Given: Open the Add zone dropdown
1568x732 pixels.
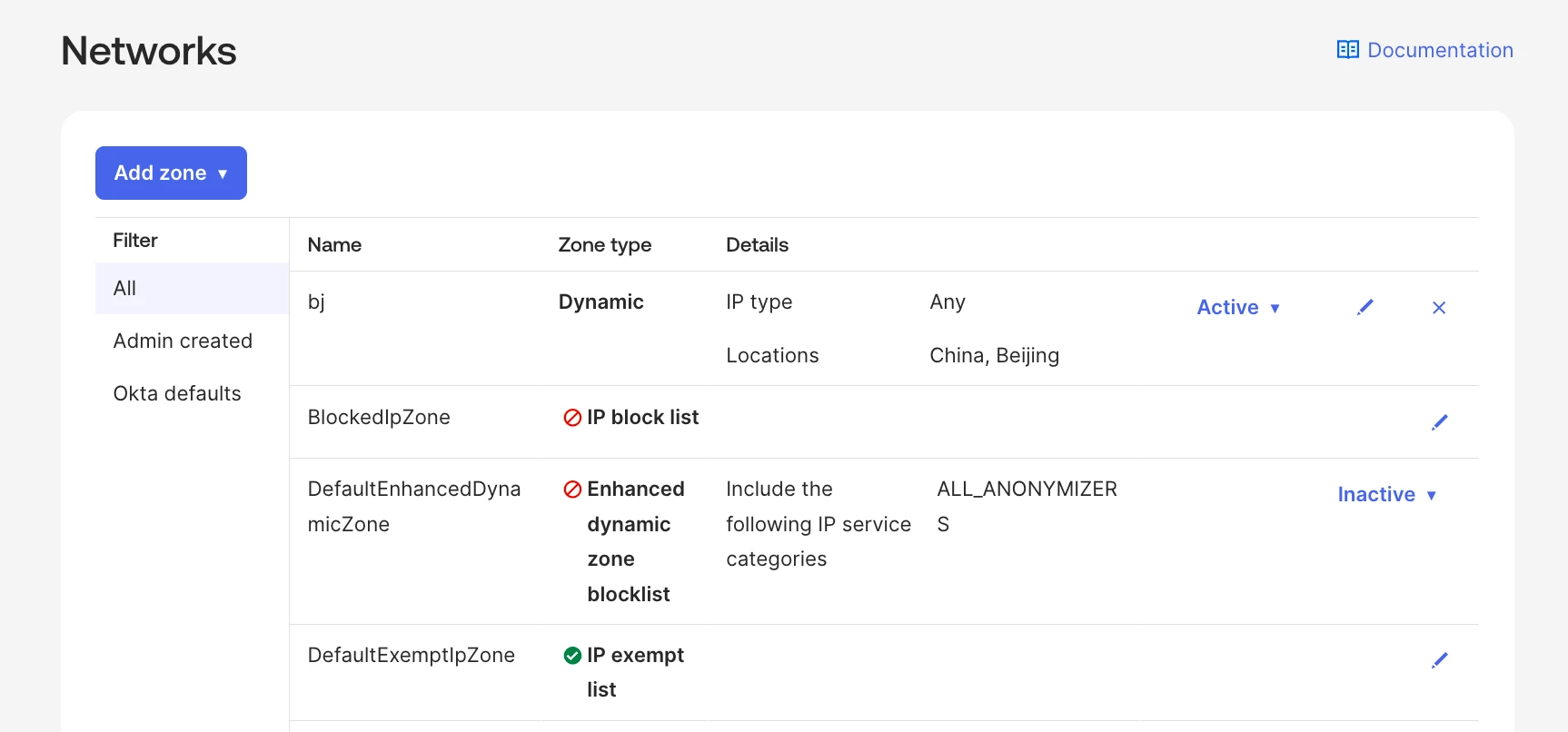Looking at the screenshot, I should pyautogui.click(x=171, y=173).
